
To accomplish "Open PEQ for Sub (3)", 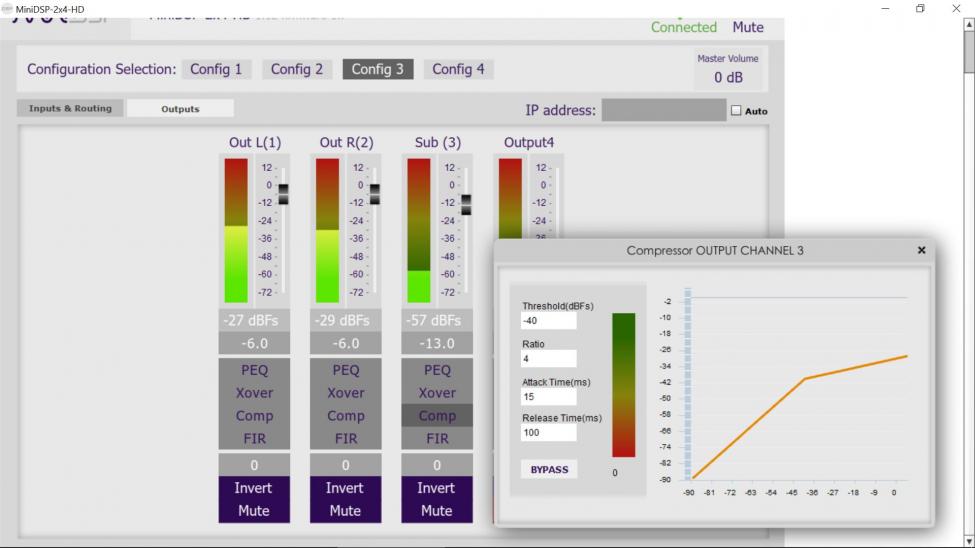I will (437, 370).
